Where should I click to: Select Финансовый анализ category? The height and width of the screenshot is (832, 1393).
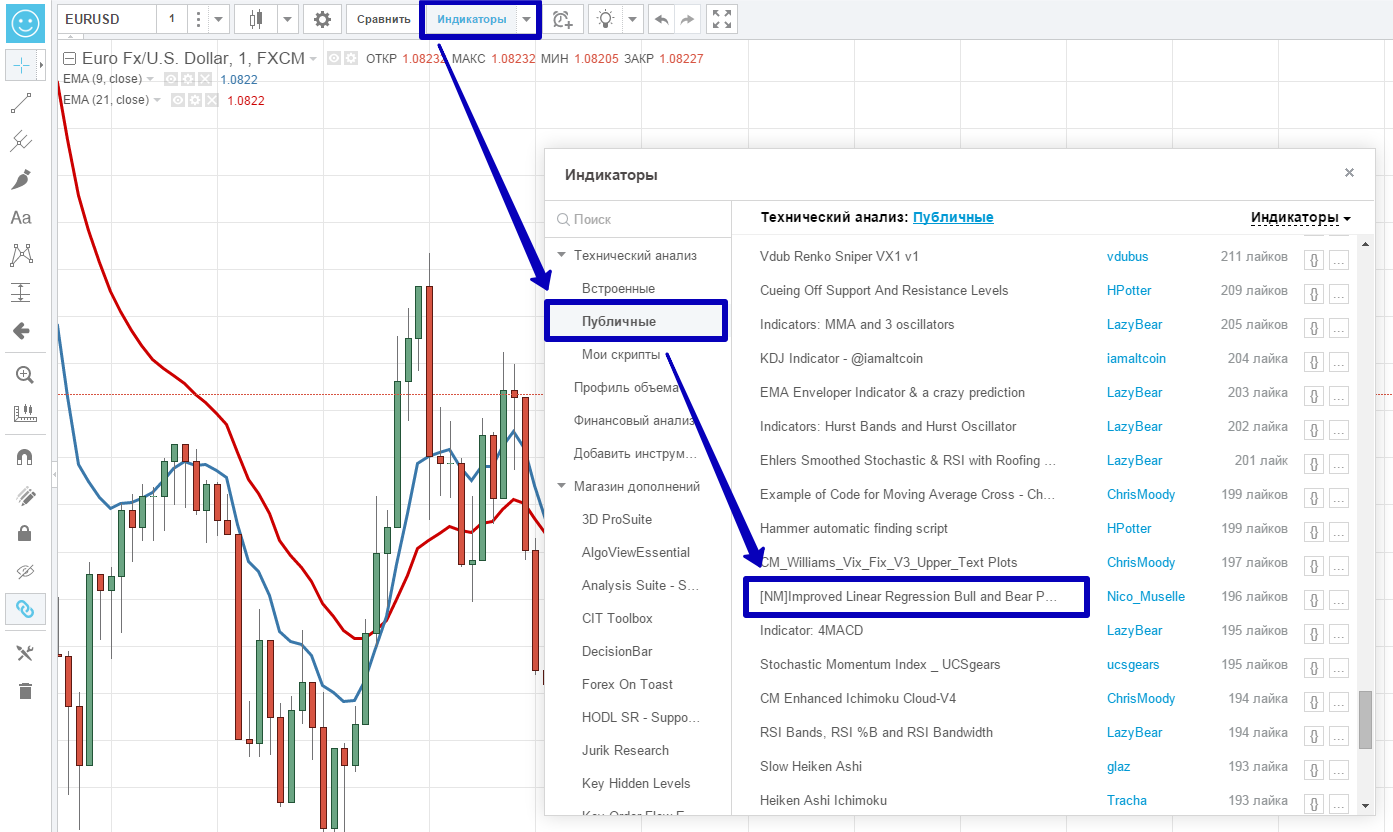tap(636, 420)
